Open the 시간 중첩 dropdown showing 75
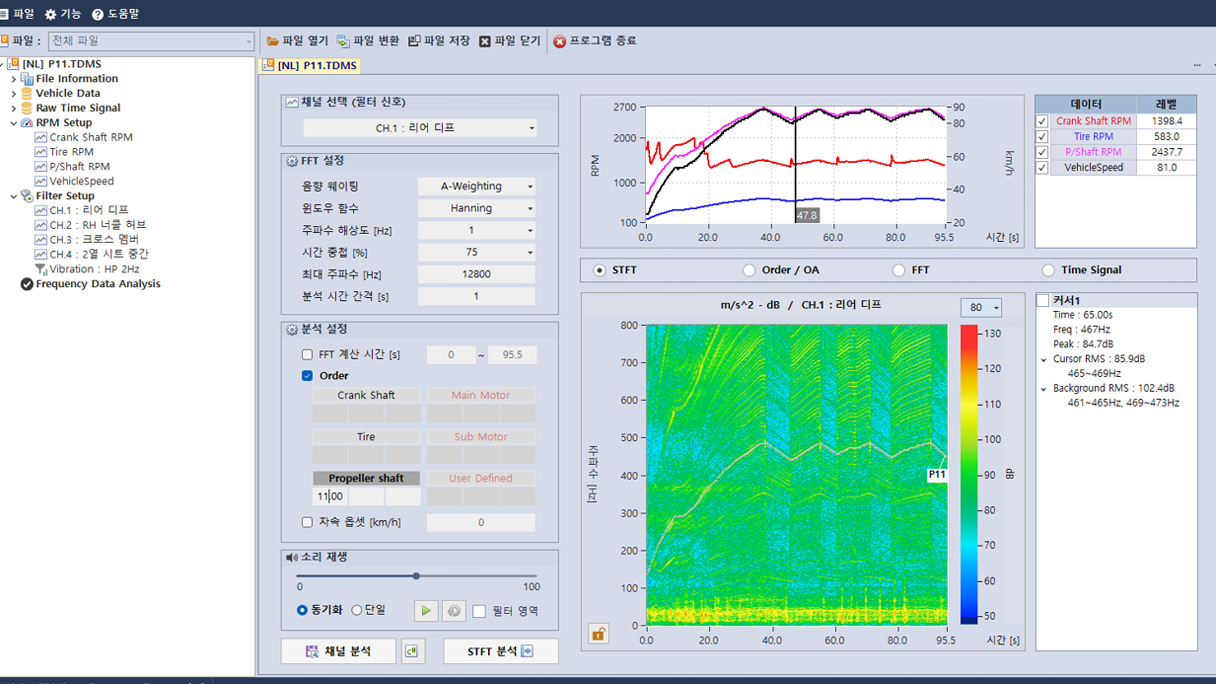 pos(477,252)
